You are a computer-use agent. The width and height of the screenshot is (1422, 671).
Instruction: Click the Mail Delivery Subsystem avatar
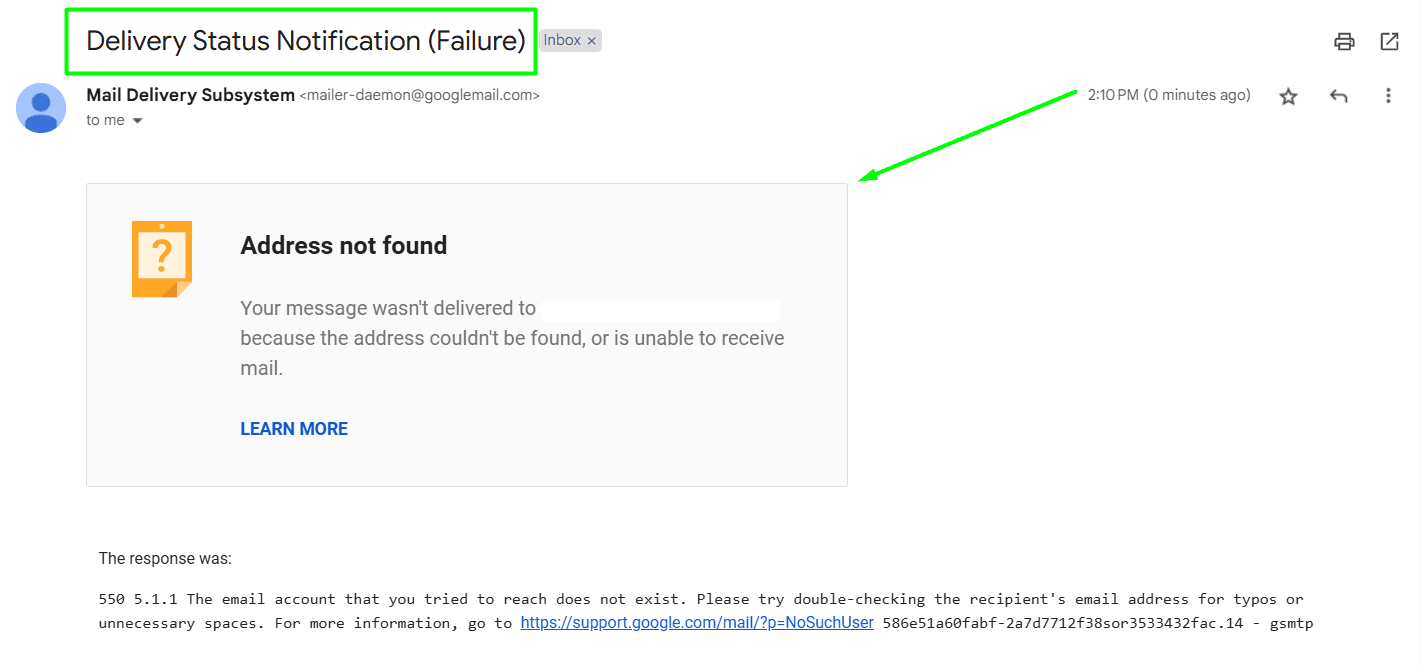coord(41,108)
